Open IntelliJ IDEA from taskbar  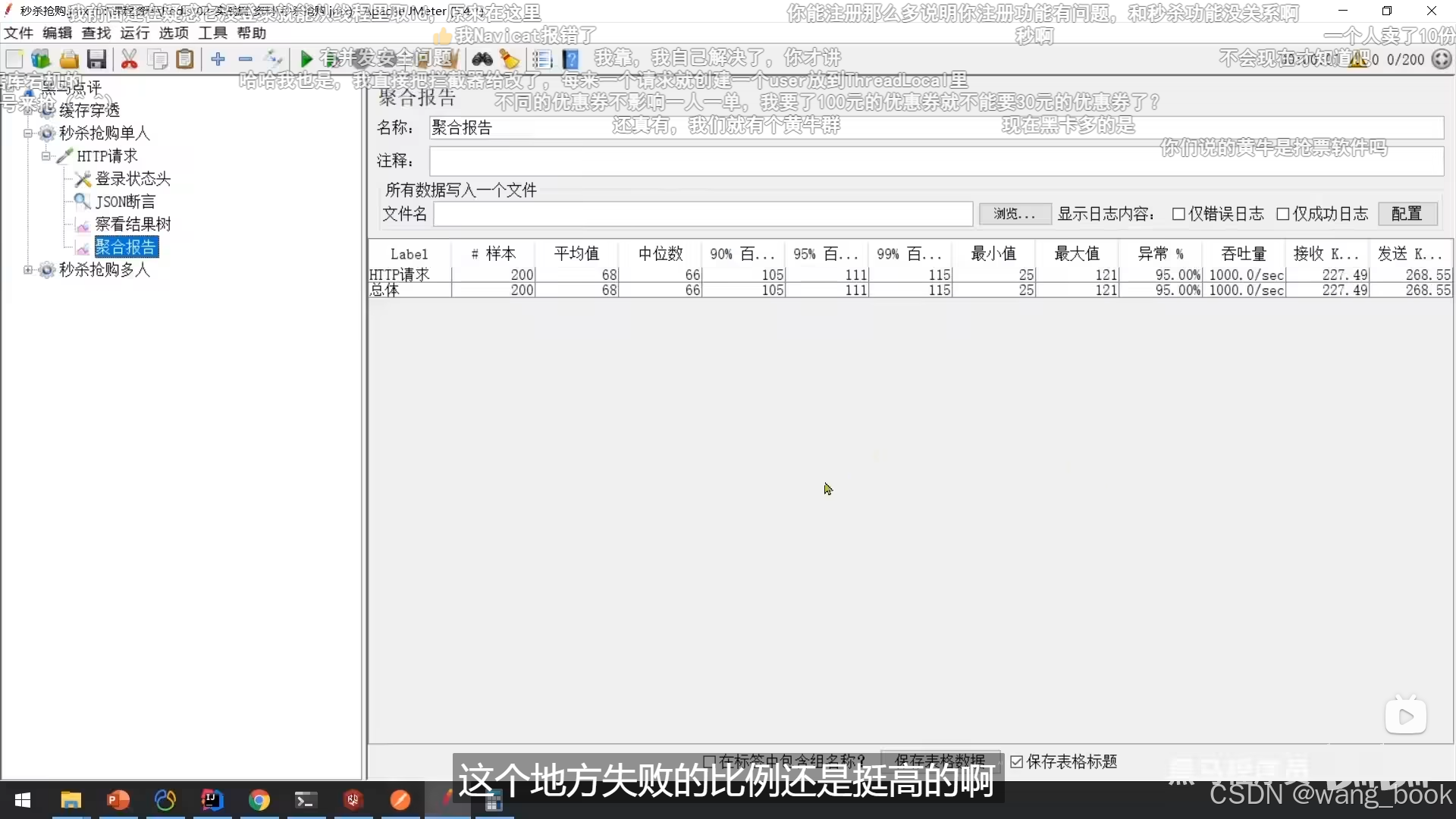[212, 800]
